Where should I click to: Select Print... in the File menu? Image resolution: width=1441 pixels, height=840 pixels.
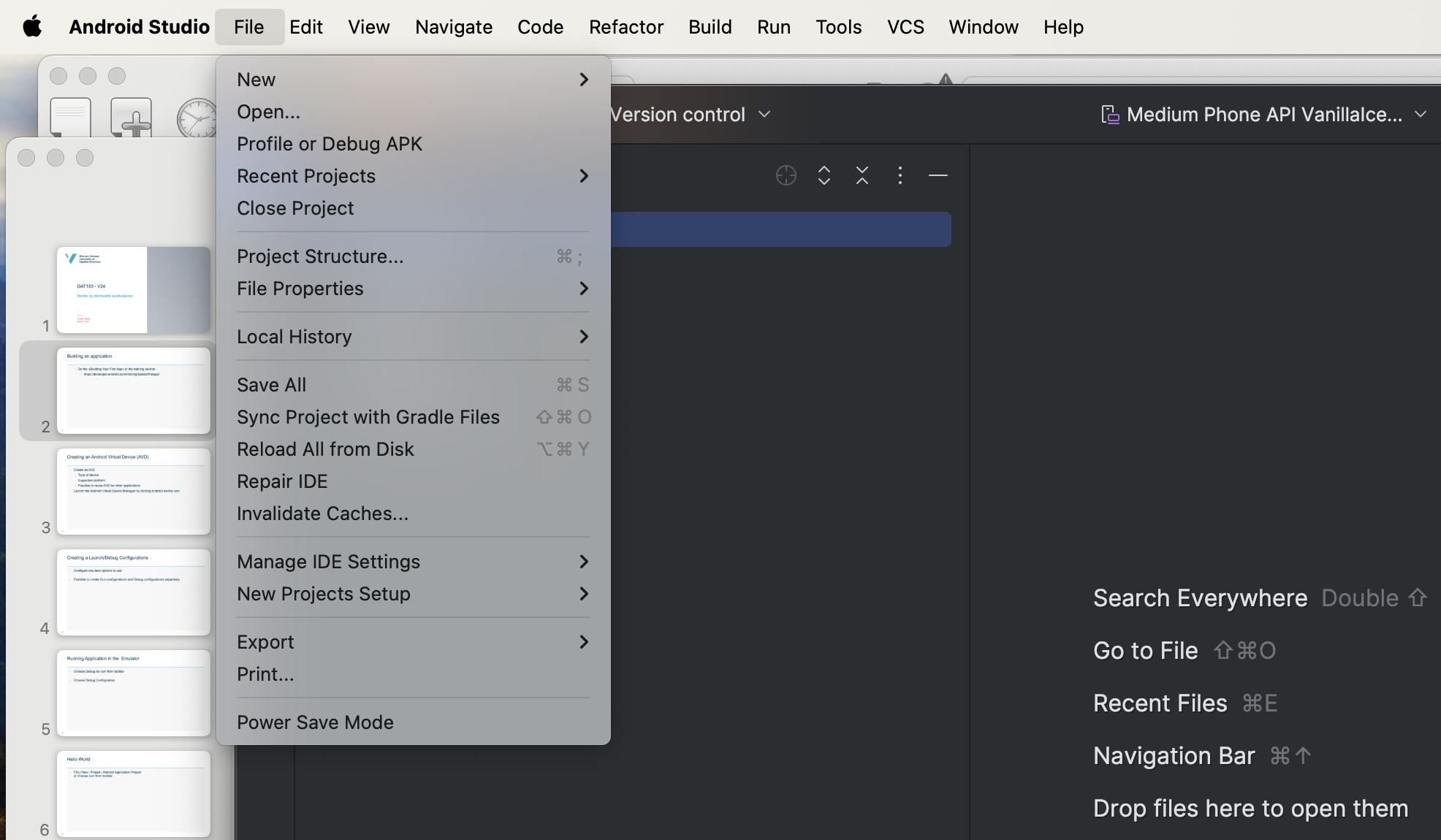pos(414,674)
